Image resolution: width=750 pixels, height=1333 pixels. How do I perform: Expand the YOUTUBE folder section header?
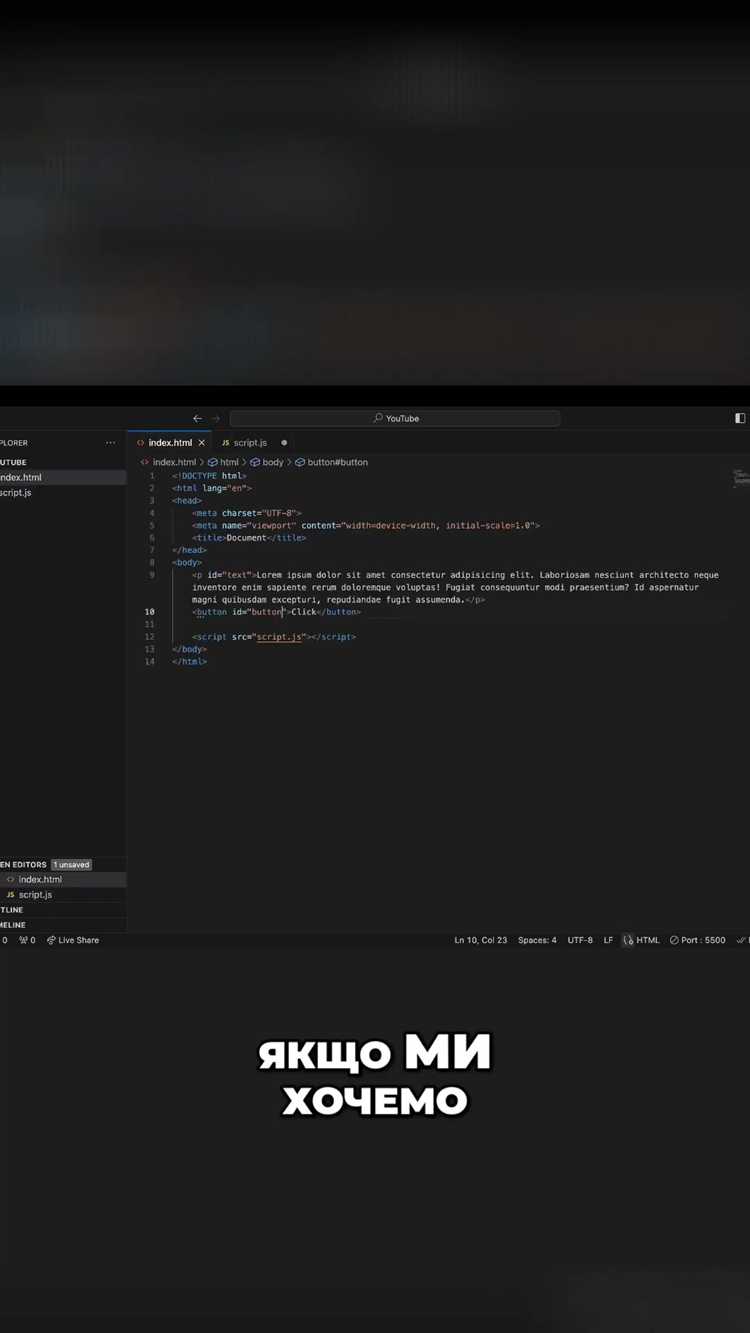(x=63, y=462)
